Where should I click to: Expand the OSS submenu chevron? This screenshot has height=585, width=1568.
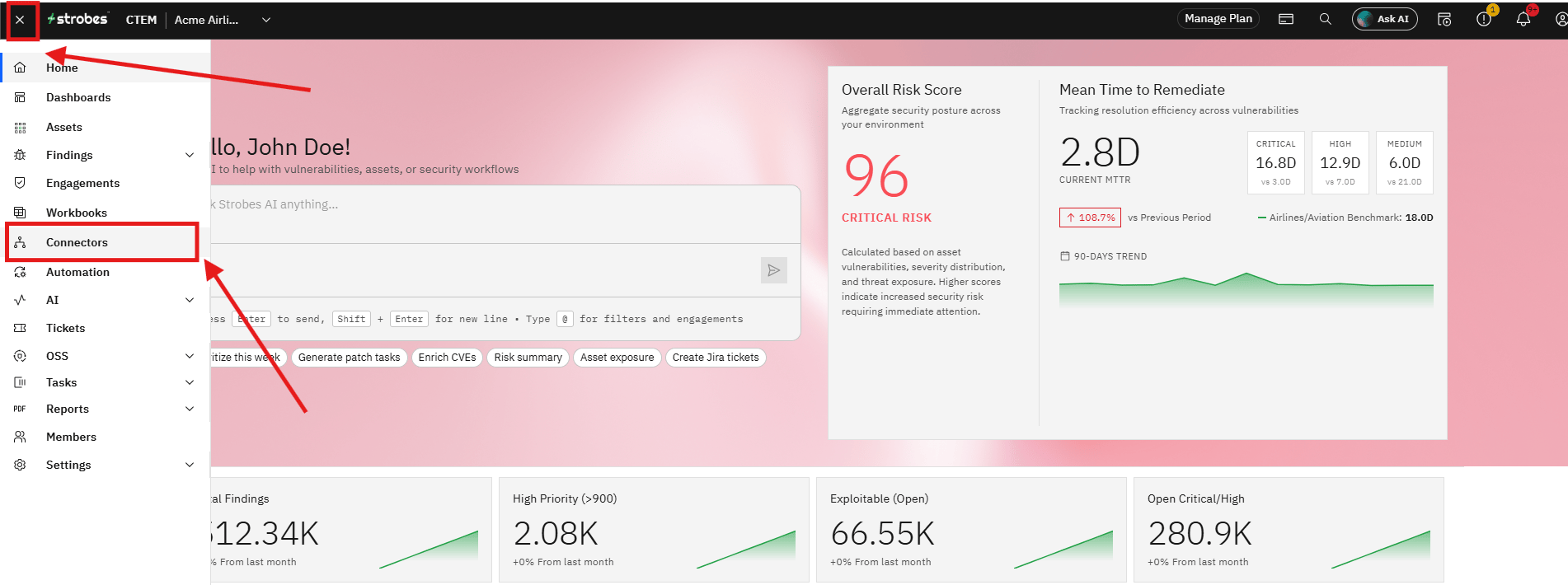click(x=190, y=356)
